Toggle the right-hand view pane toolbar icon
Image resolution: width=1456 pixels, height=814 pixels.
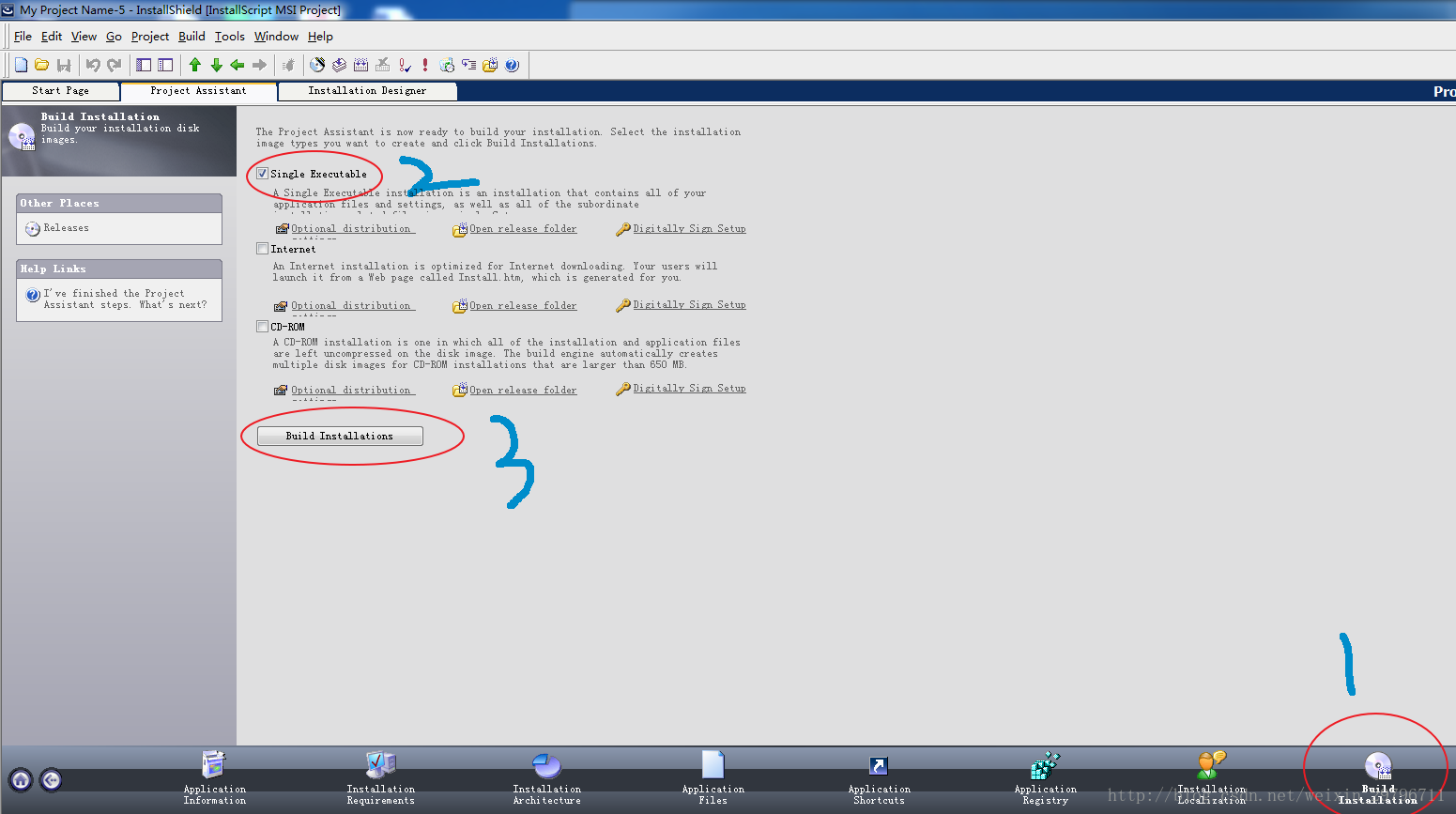[x=165, y=65]
